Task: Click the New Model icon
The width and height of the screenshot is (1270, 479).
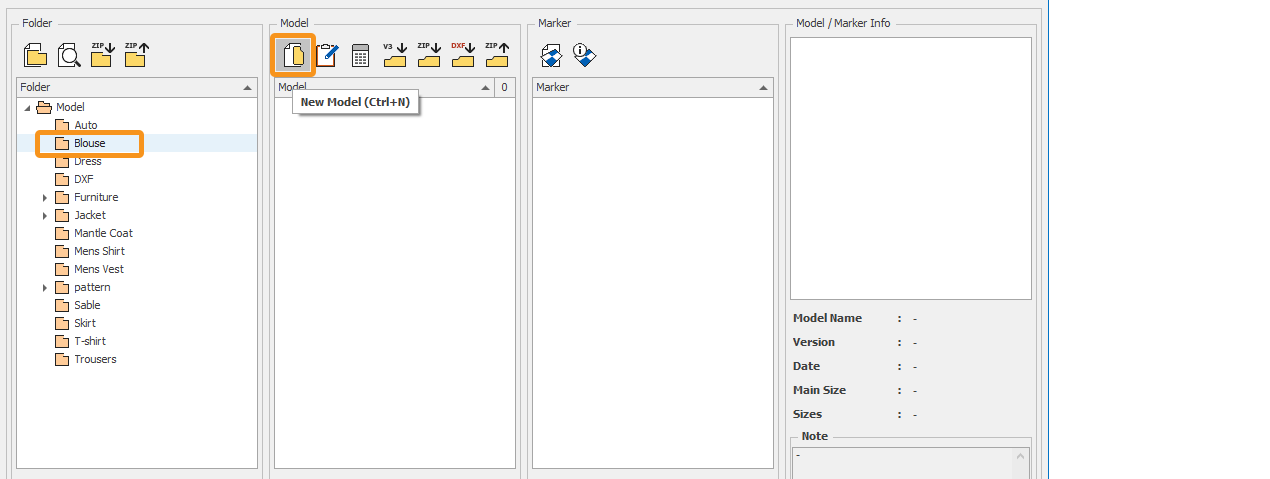Action: point(294,56)
